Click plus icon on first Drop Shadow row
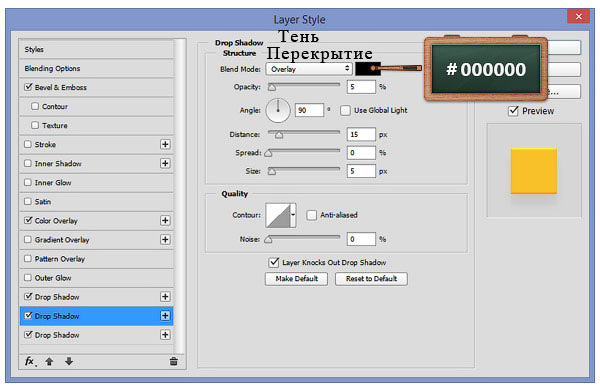This screenshot has height=390, width=600. 165,297
